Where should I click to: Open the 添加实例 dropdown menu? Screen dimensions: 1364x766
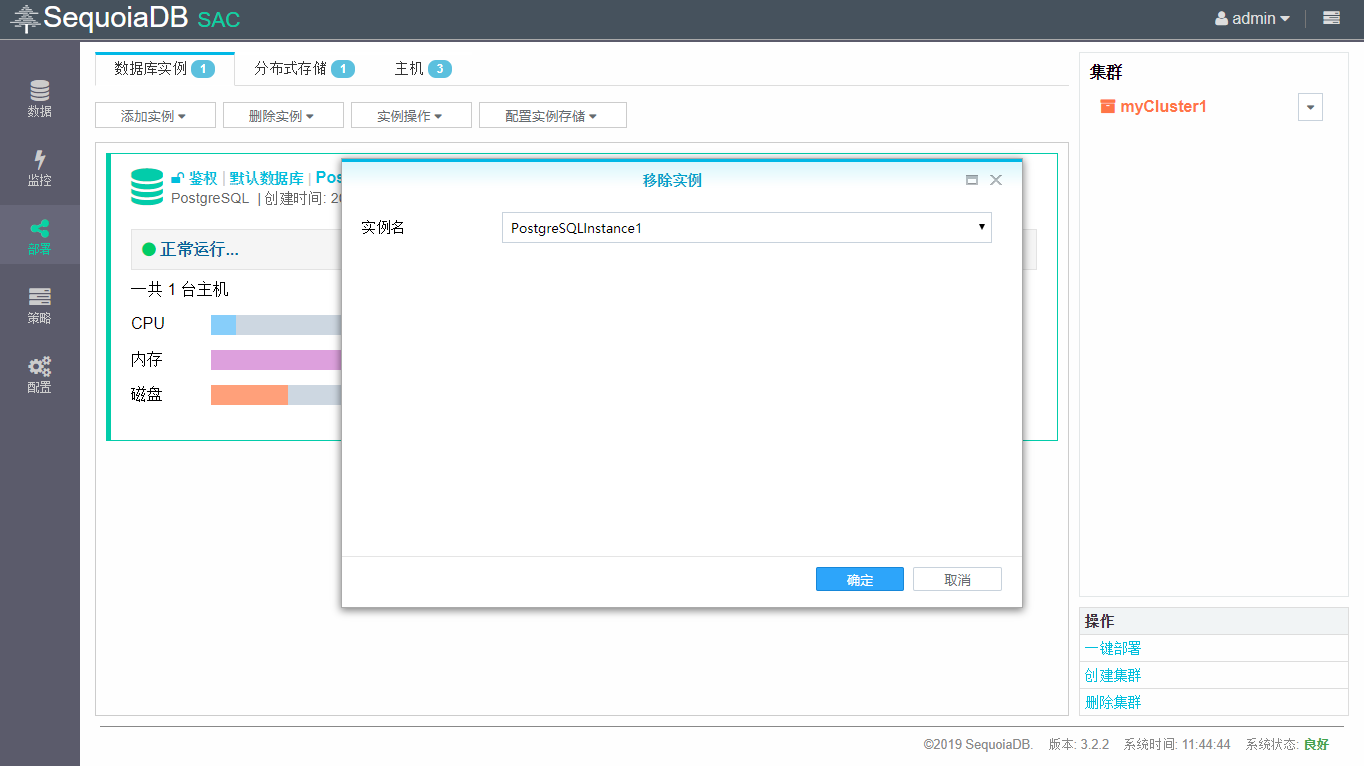click(154, 116)
